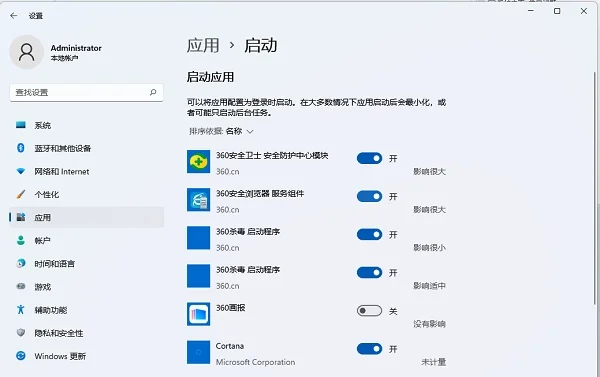
Task: Expand the 排序依据 名称 sort dropdown
Action: 221,131
